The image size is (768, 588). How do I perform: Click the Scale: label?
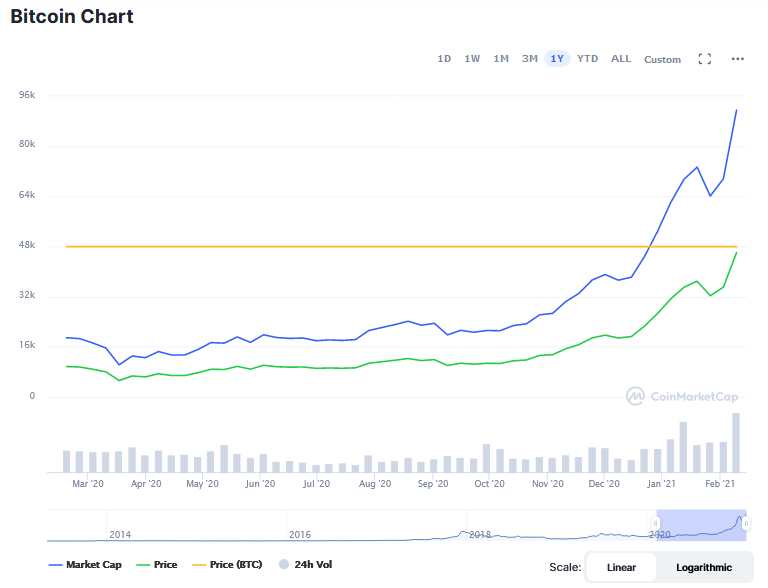(x=565, y=567)
